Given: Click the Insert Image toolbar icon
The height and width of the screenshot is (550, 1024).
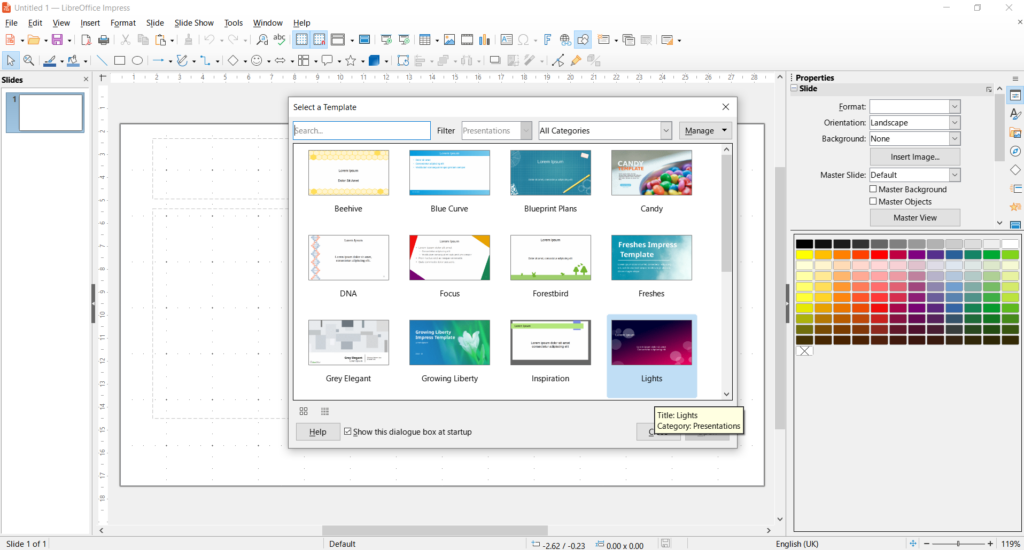Looking at the screenshot, I should pyautogui.click(x=449, y=40).
